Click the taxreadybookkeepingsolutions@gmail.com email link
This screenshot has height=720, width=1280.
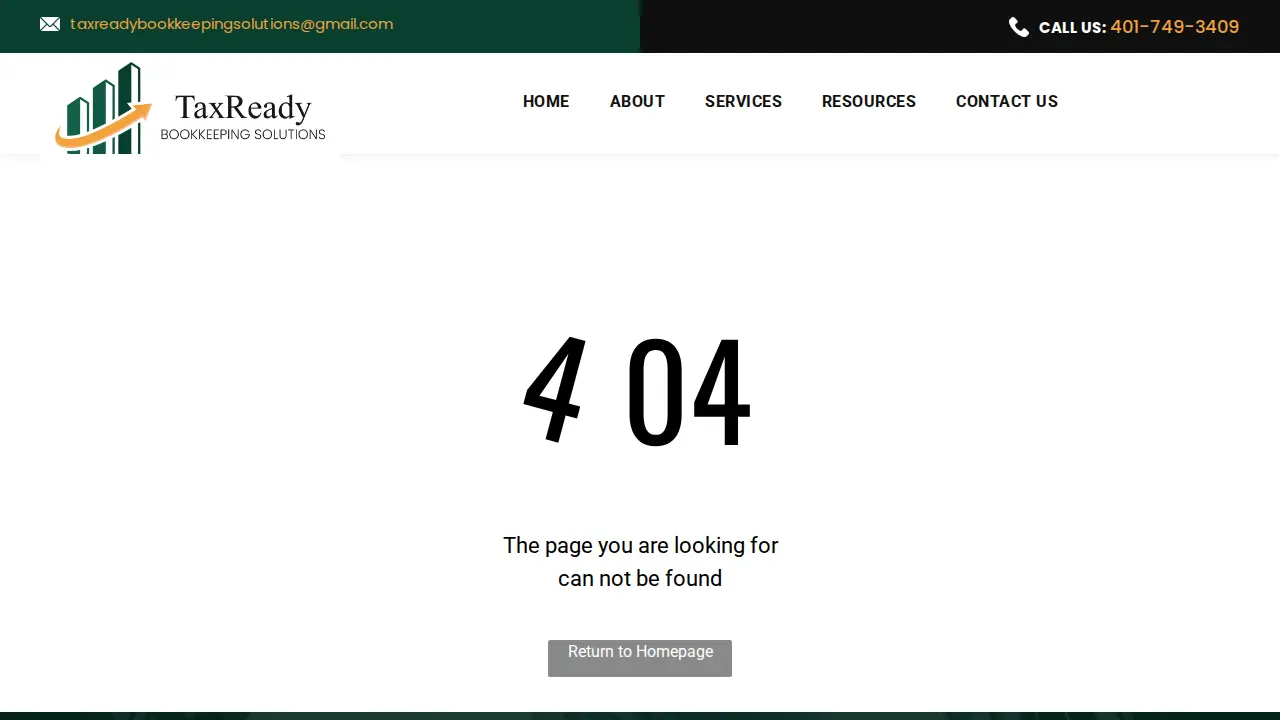point(231,24)
